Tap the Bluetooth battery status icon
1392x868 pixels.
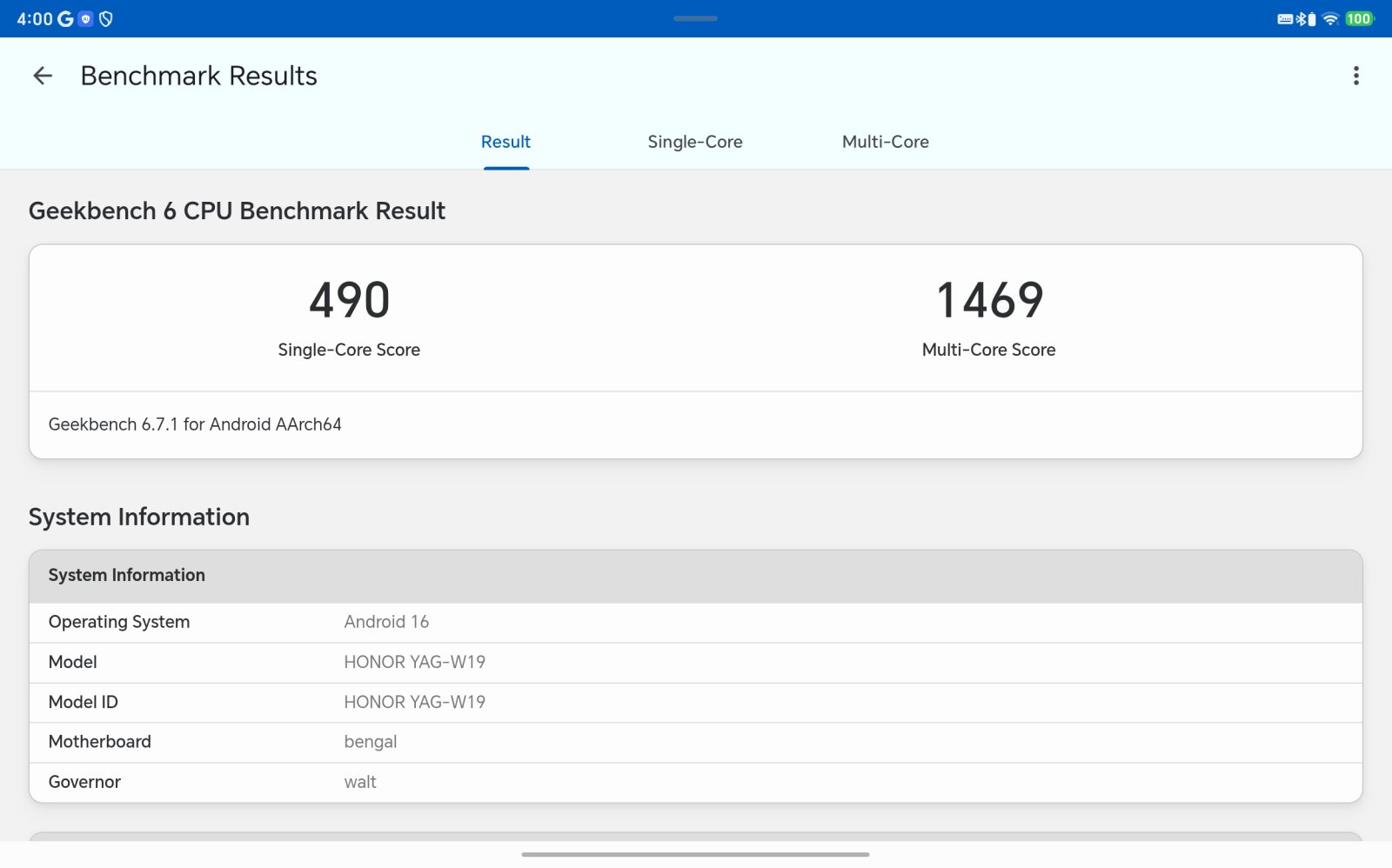pos(1306,18)
